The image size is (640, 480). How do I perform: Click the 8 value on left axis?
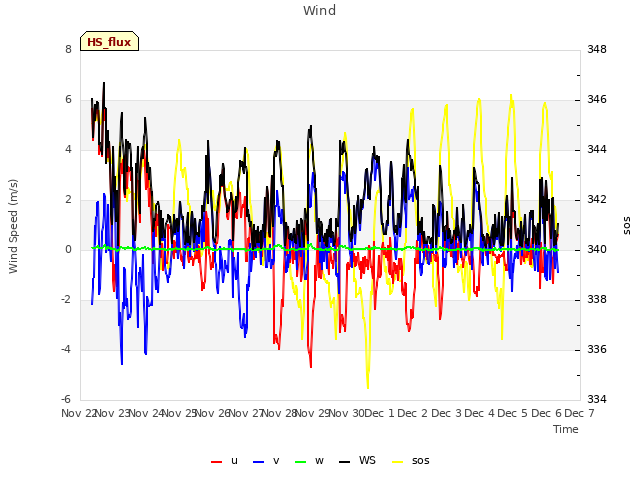pos(68,49)
